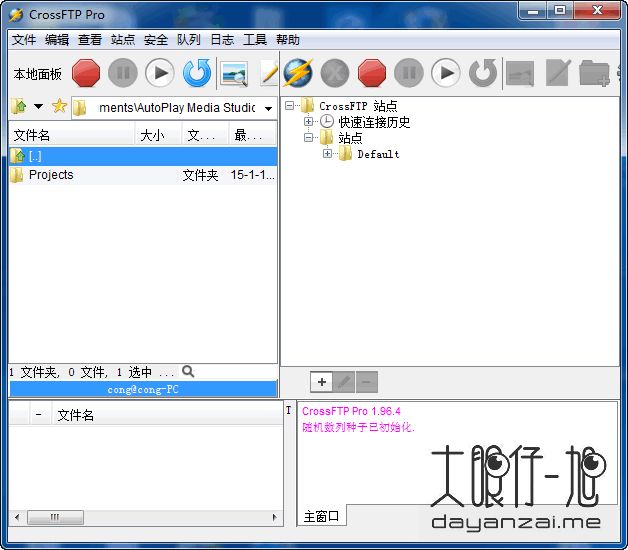Click the grayed new folder icon

[x=594, y=73]
